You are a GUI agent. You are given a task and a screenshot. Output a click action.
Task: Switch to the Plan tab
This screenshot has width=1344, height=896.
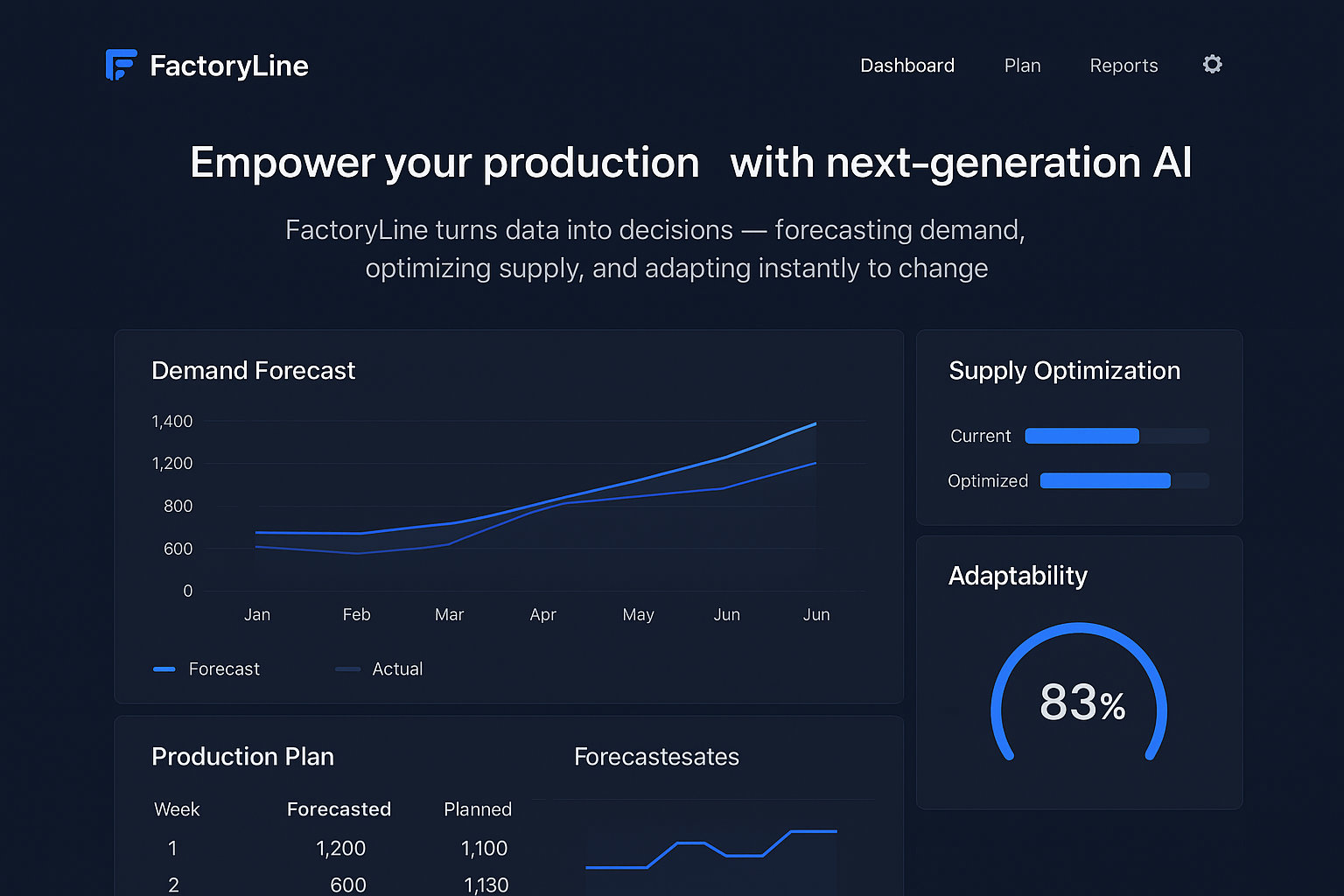1022,65
